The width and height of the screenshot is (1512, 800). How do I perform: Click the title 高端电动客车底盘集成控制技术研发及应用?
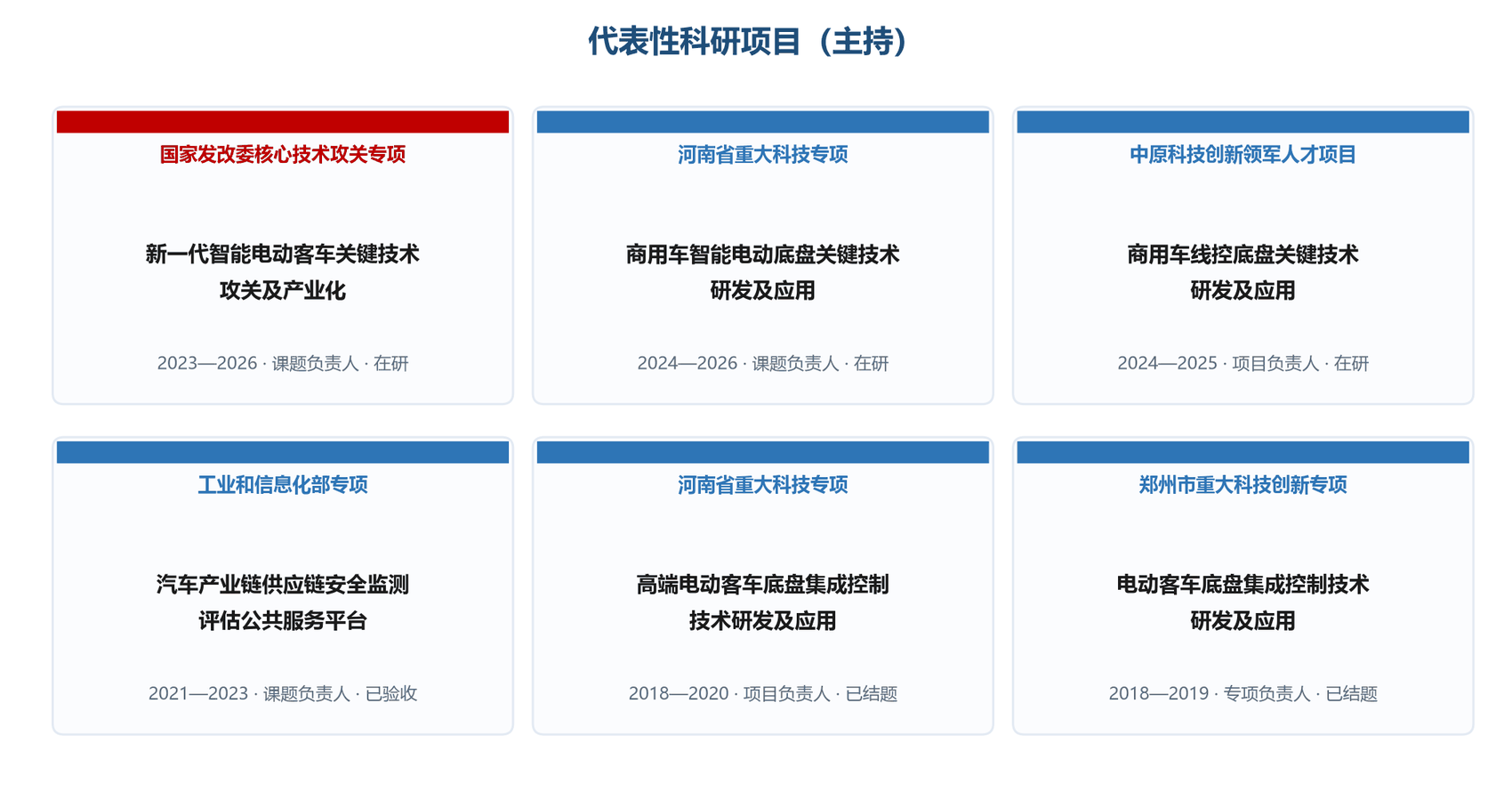[x=763, y=602]
